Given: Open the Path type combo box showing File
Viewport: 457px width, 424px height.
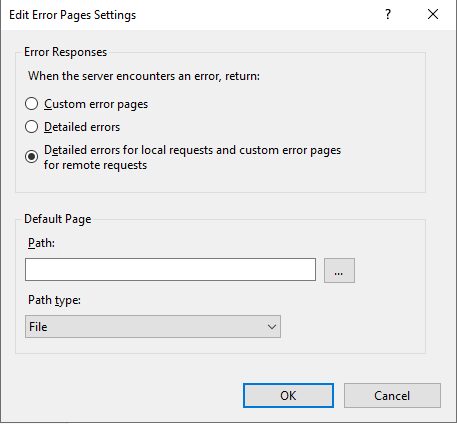Looking at the screenshot, I should click(x=153, y=327).
